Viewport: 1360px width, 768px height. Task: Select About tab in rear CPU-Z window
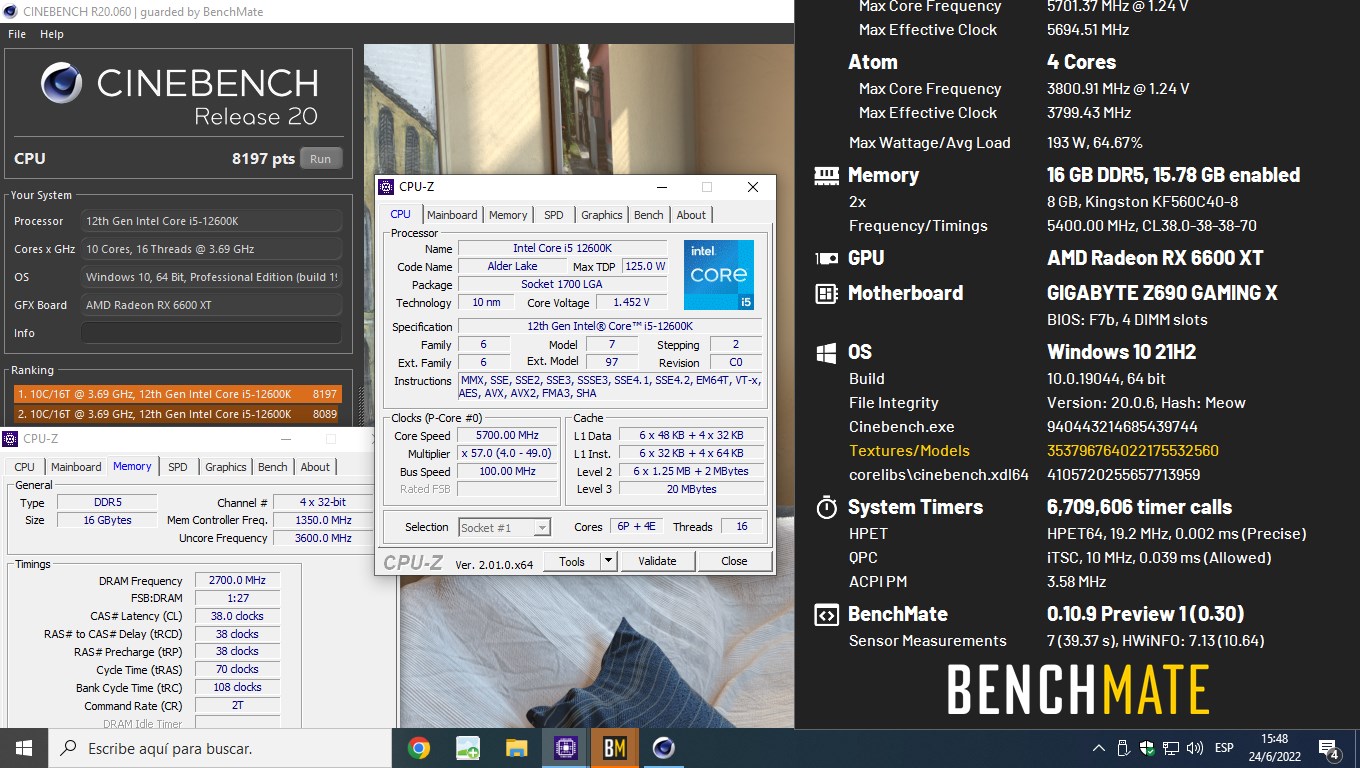click(315, 467)
